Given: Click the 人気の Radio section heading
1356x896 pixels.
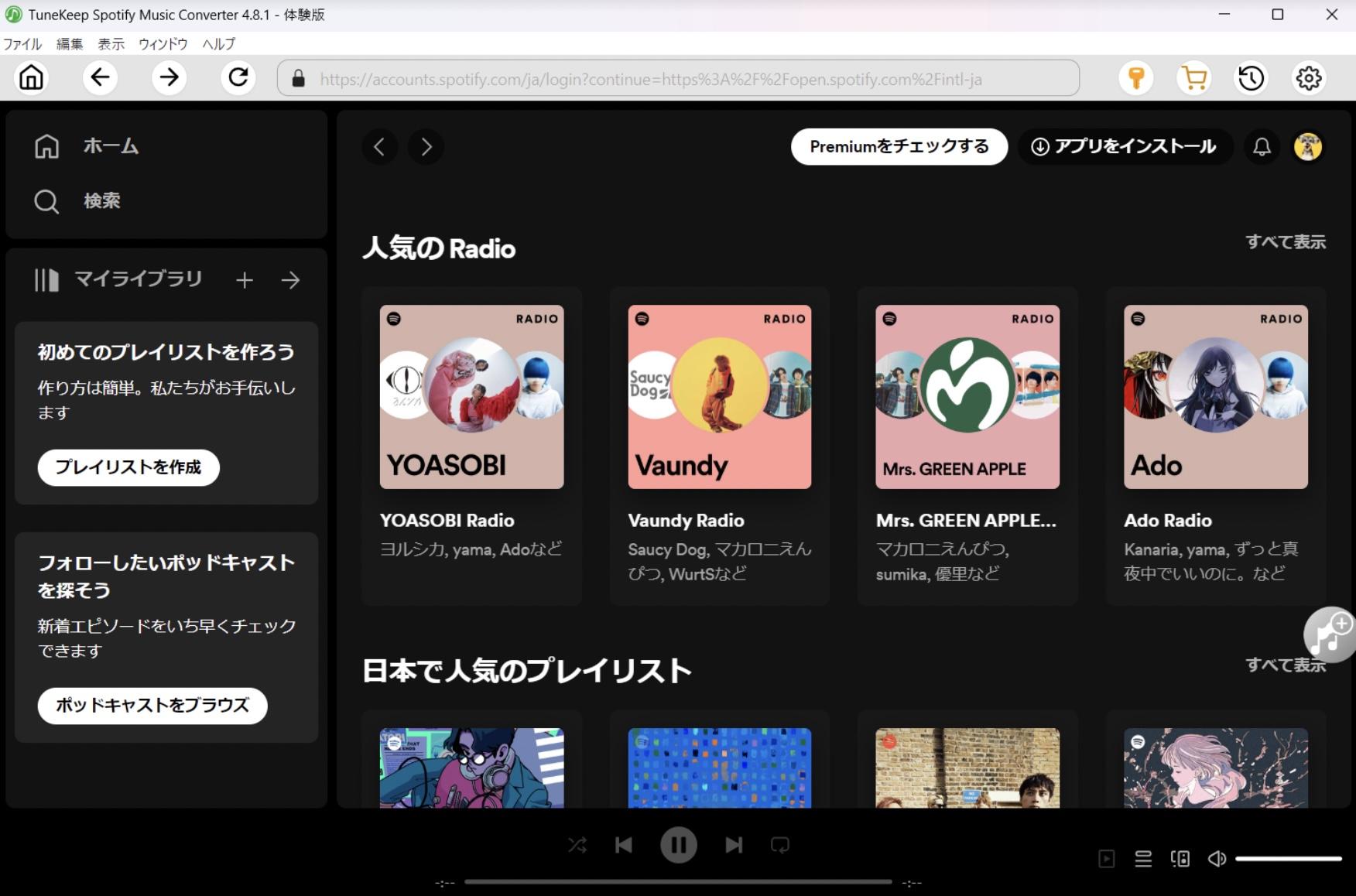Looking at the screenshot, I should 439,248.
